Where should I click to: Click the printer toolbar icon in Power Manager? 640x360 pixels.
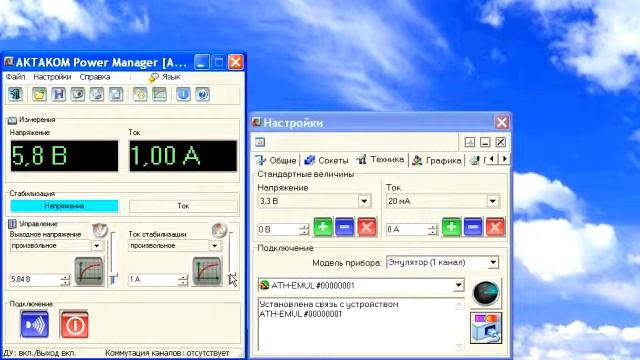click(97, 94)
